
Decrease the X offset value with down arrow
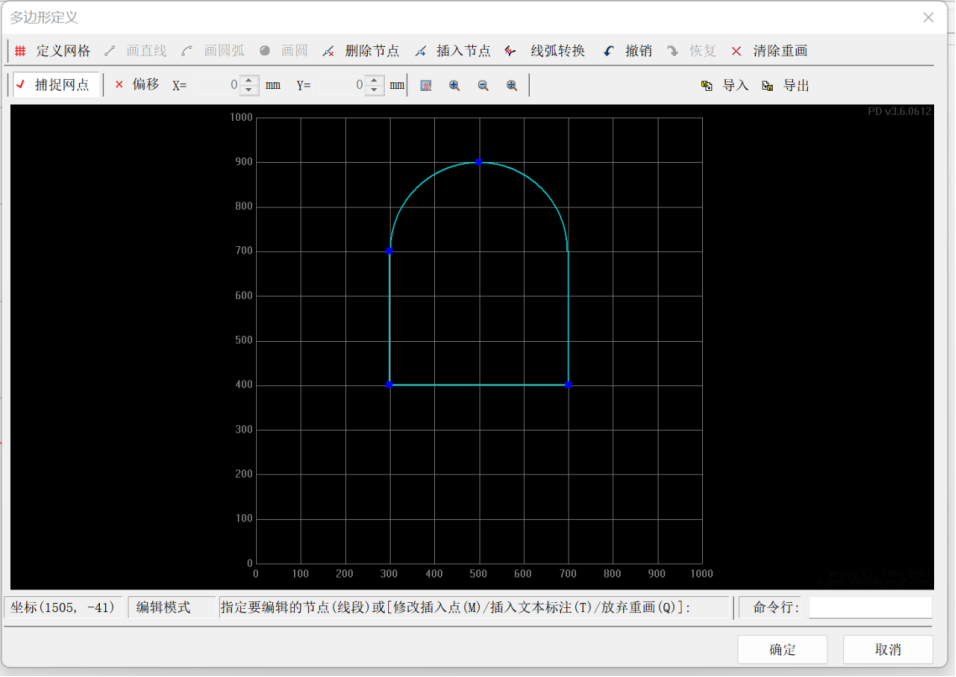[x=250, y=91]
